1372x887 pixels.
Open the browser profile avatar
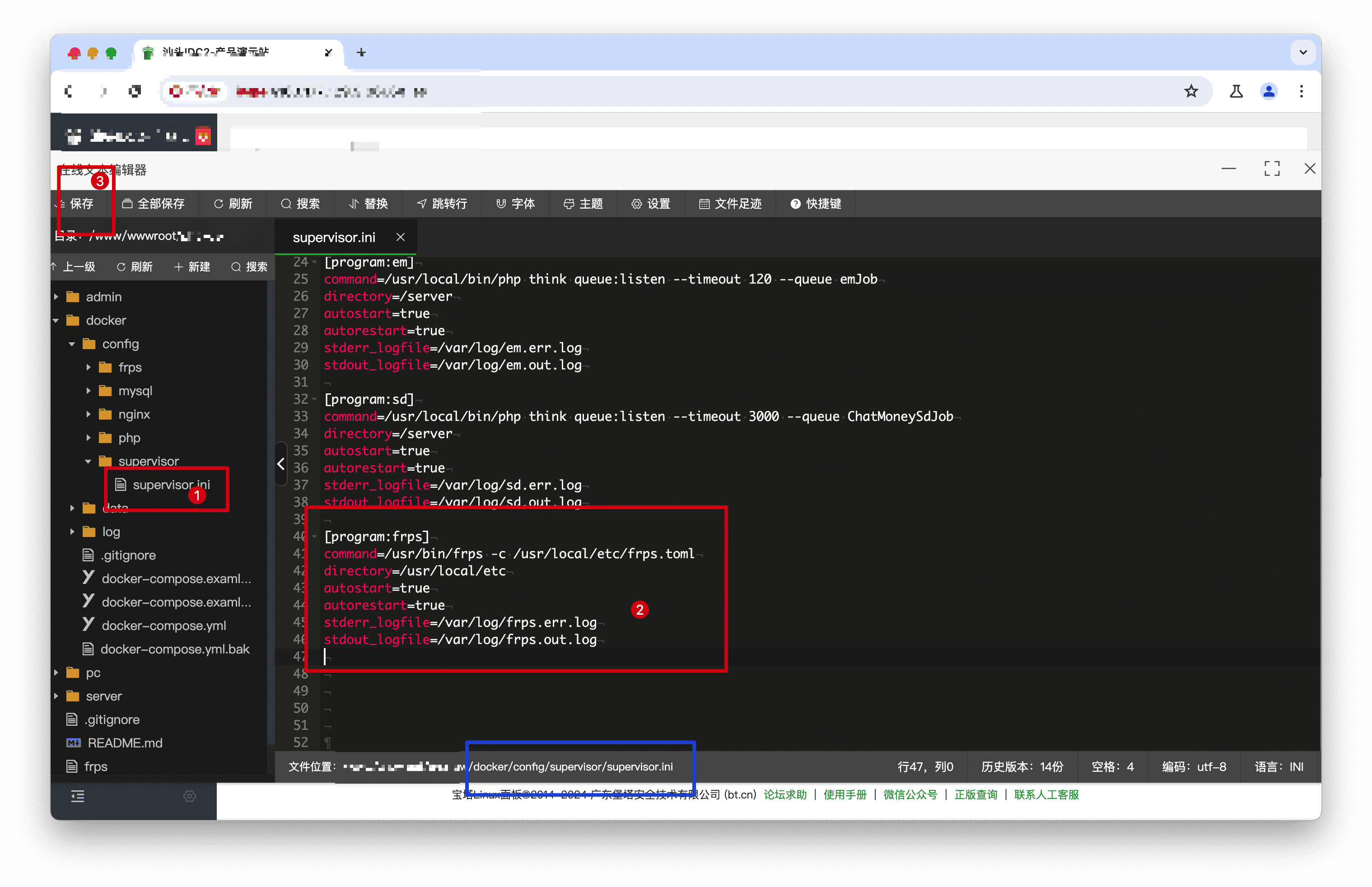(1269, 91)
